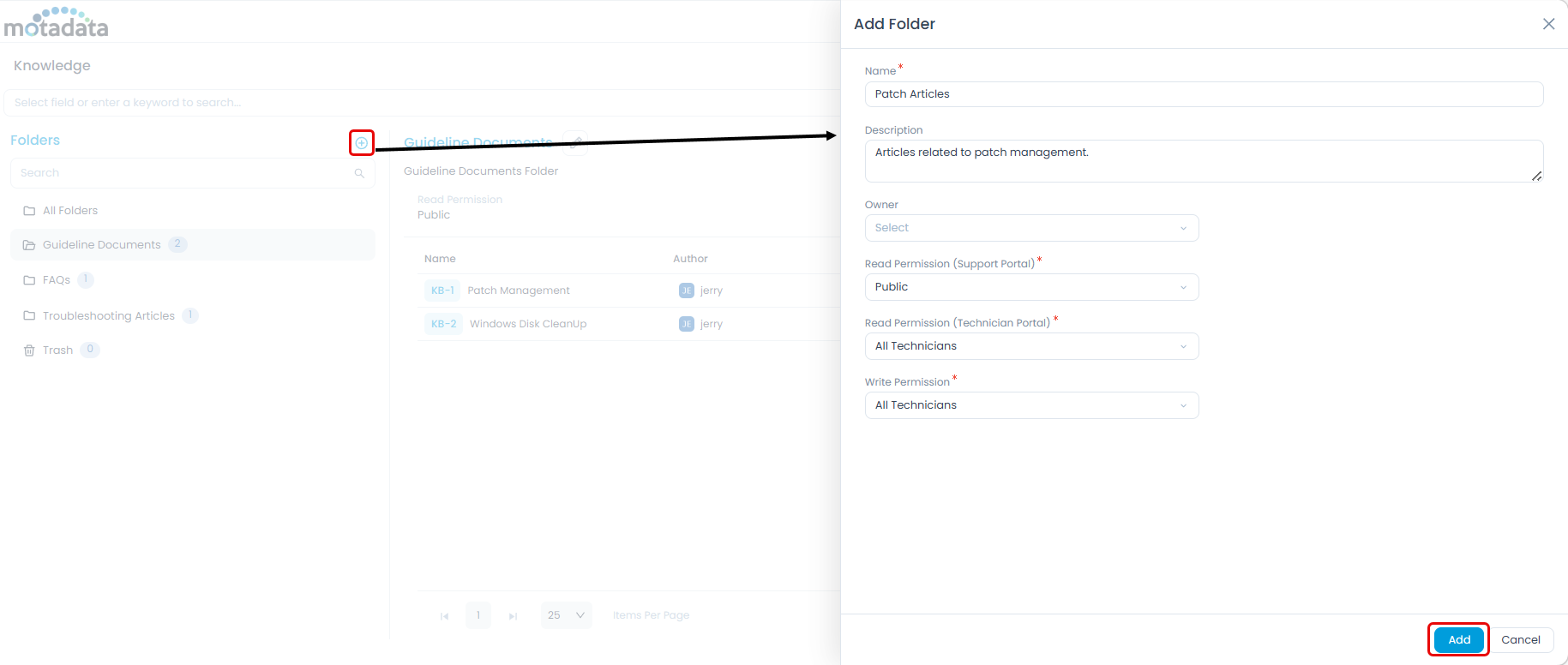Click the Add button
Viewport: 1568px width, 665px height.
pyautogui.click(x=1458, y=640)
